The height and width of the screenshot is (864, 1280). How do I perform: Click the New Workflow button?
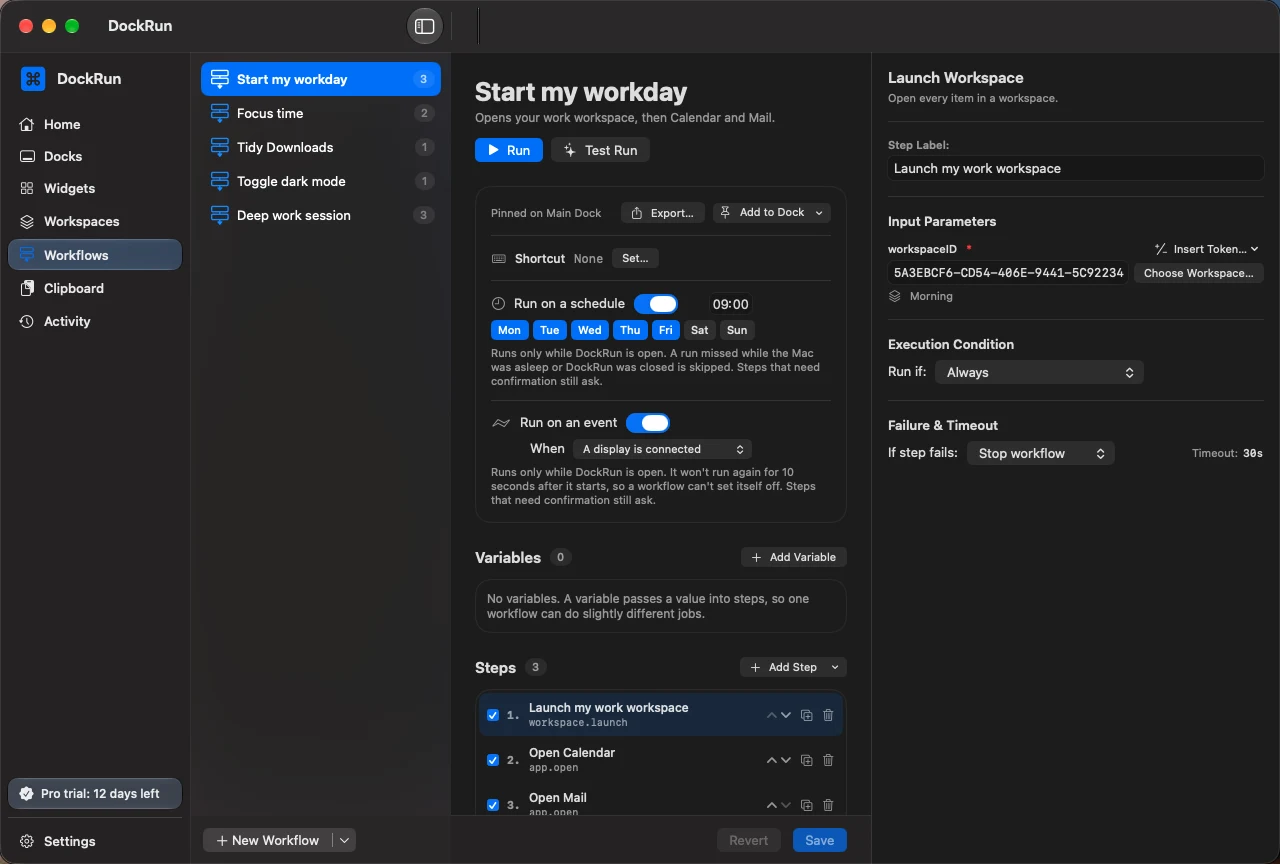(x=268, y=840)
